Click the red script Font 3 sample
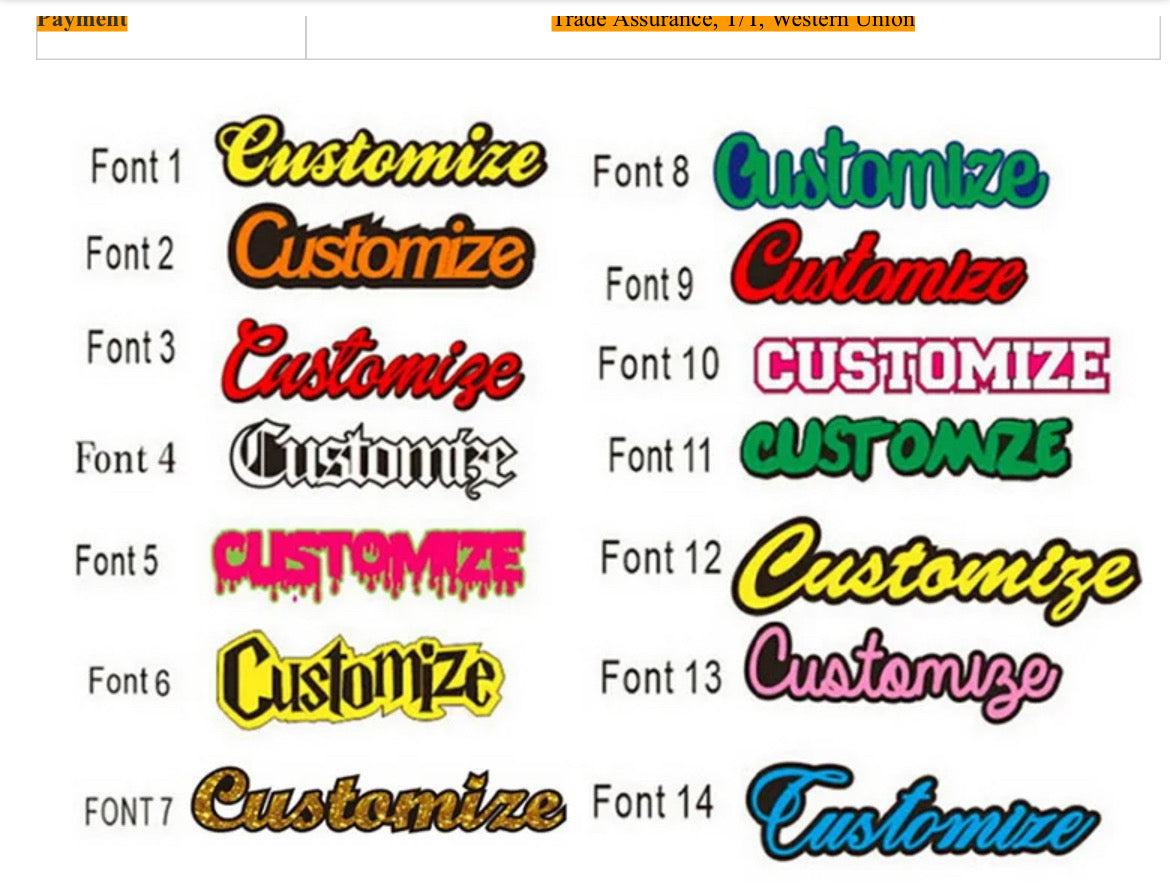 point(373,363)
